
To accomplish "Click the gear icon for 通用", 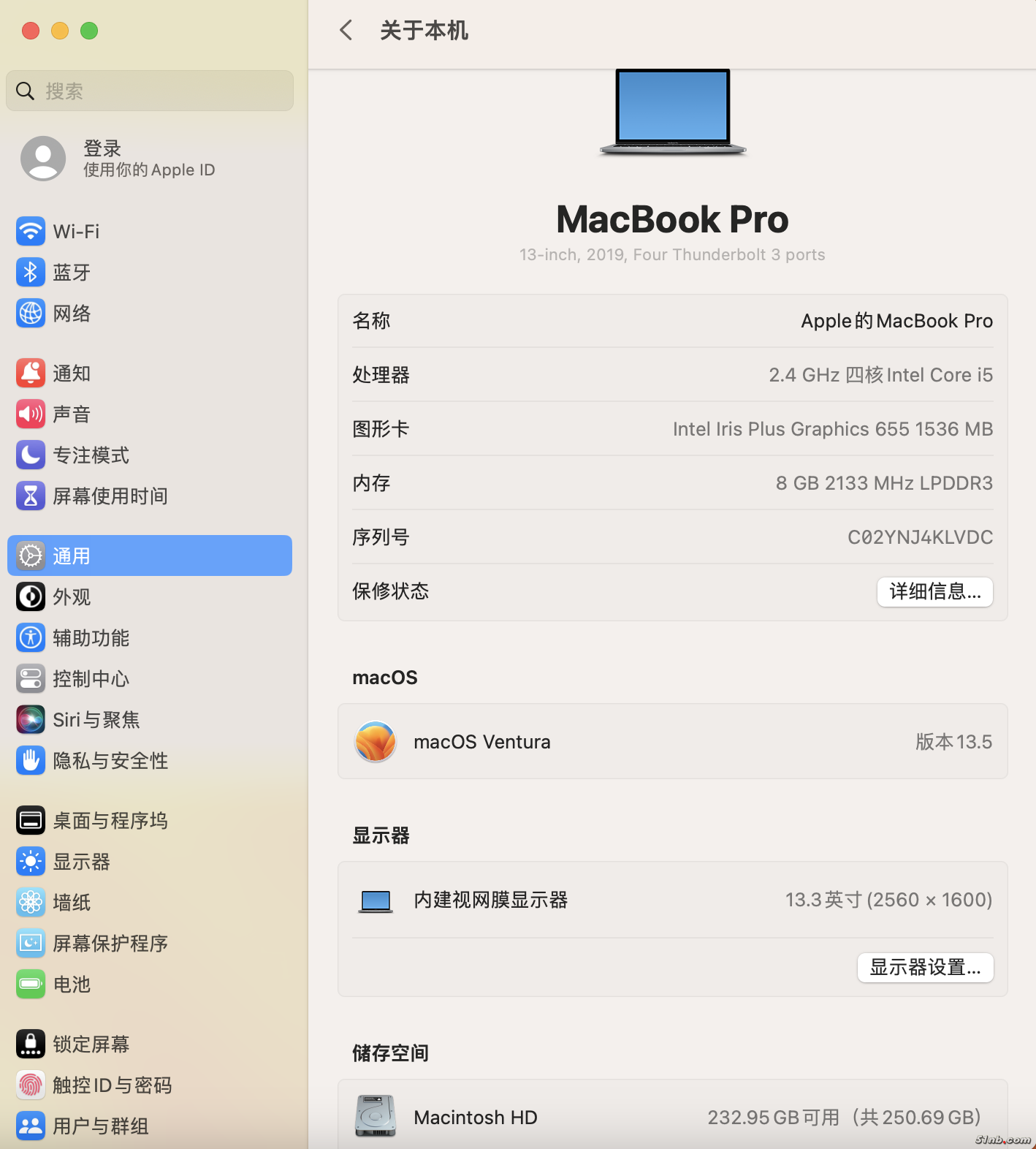I will (x=31, y=555).
